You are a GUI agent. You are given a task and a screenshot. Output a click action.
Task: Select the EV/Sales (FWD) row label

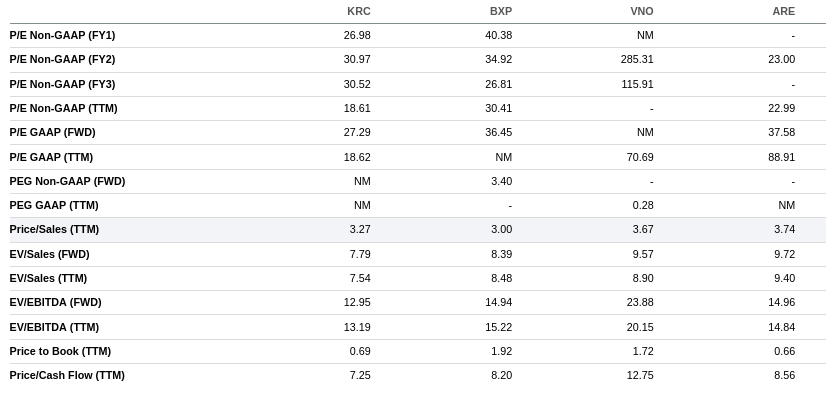[x=49, y=254]
